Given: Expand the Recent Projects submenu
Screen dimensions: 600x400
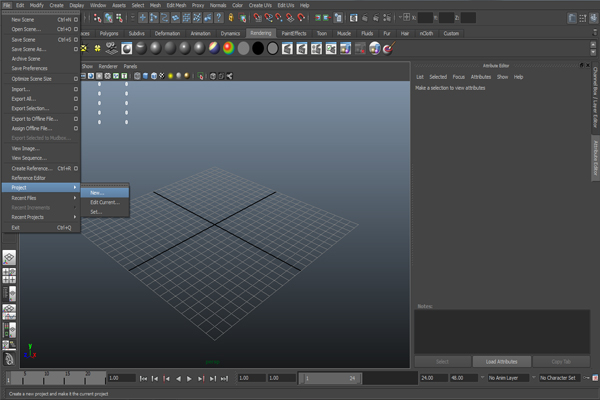Looking at the screenshot, I should [x=41, y=217].
